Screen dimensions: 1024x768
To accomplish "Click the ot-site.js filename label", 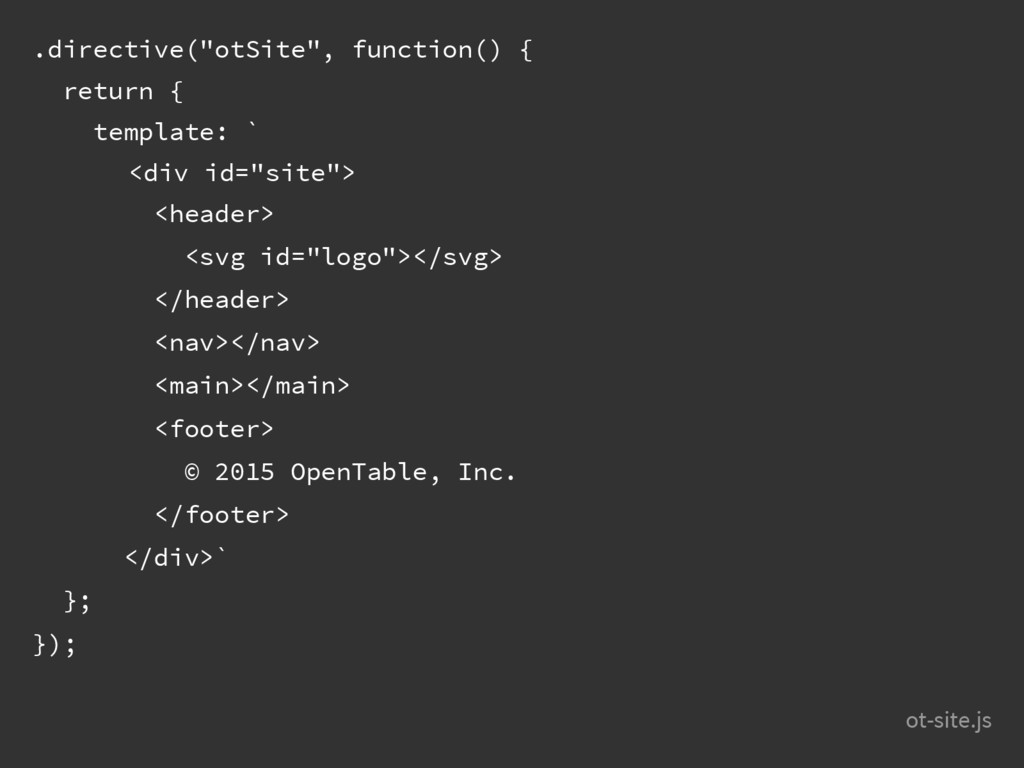I will pyautogui.click(x=948, y=720).
